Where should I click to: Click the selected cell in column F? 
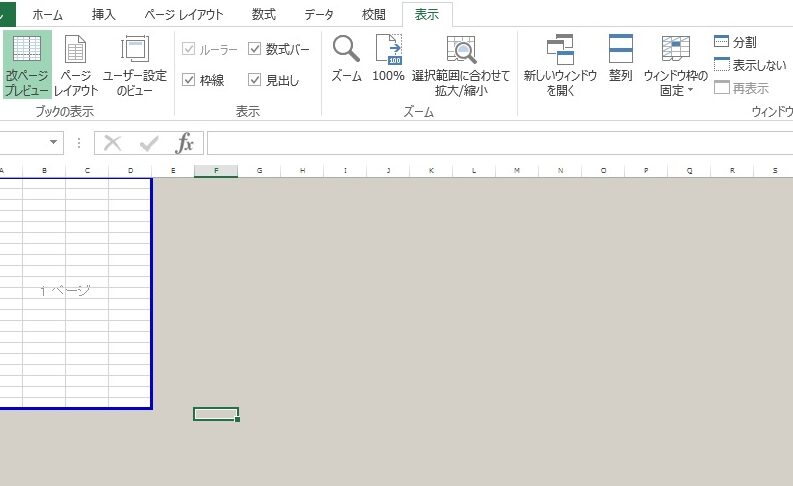[x=216, y=414]
